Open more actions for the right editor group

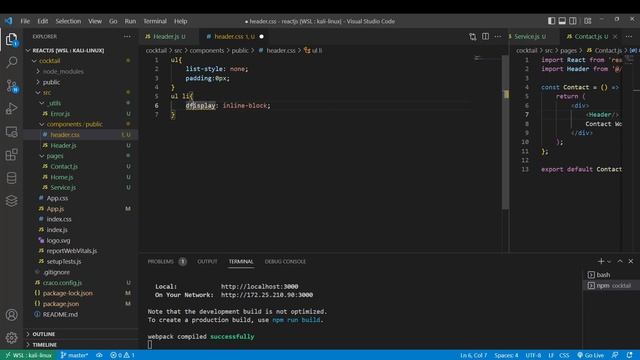pyautogui.click(x=629, y=36)
